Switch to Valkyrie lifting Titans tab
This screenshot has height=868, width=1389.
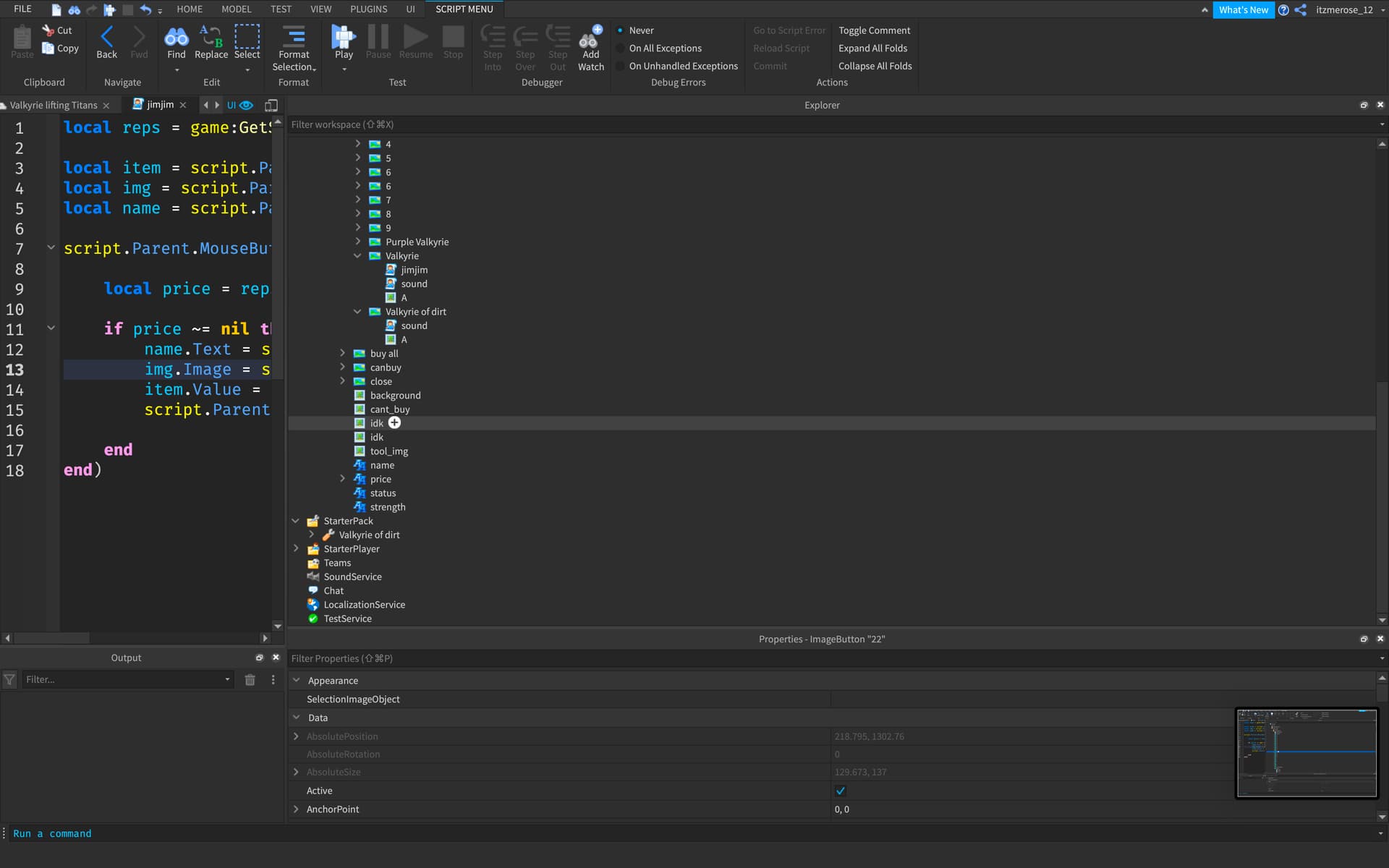(x=54, y=105)
